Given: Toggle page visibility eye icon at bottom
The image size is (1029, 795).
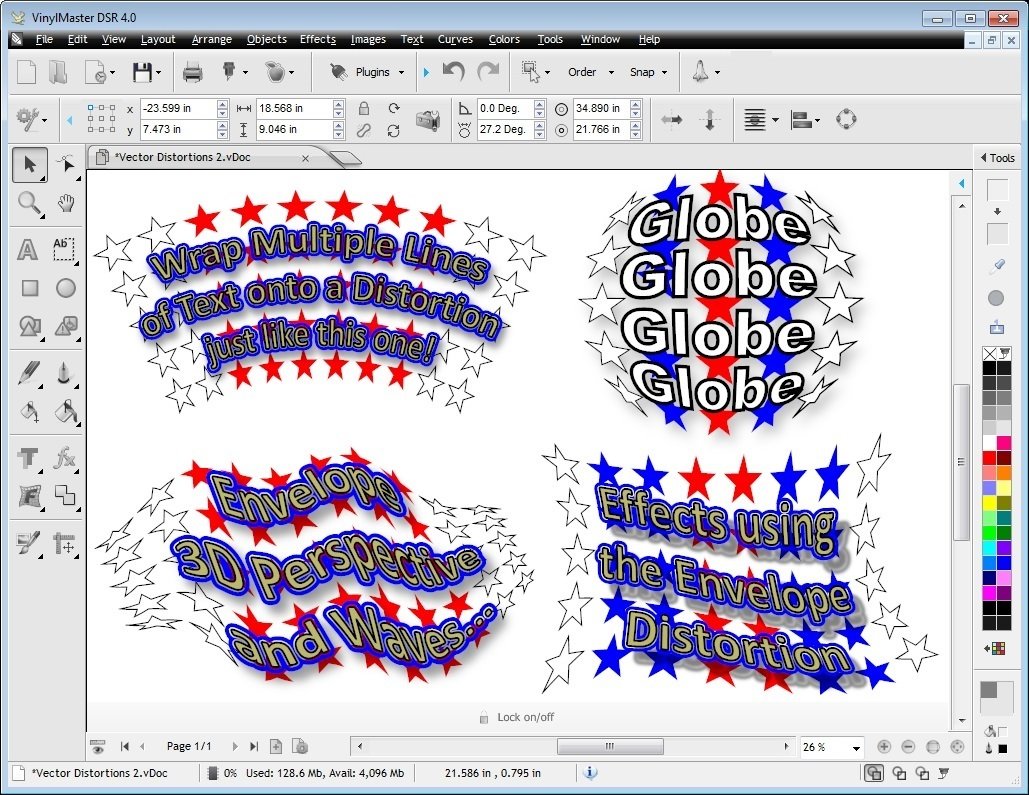Looking at the screenshot, I should 97,746.
